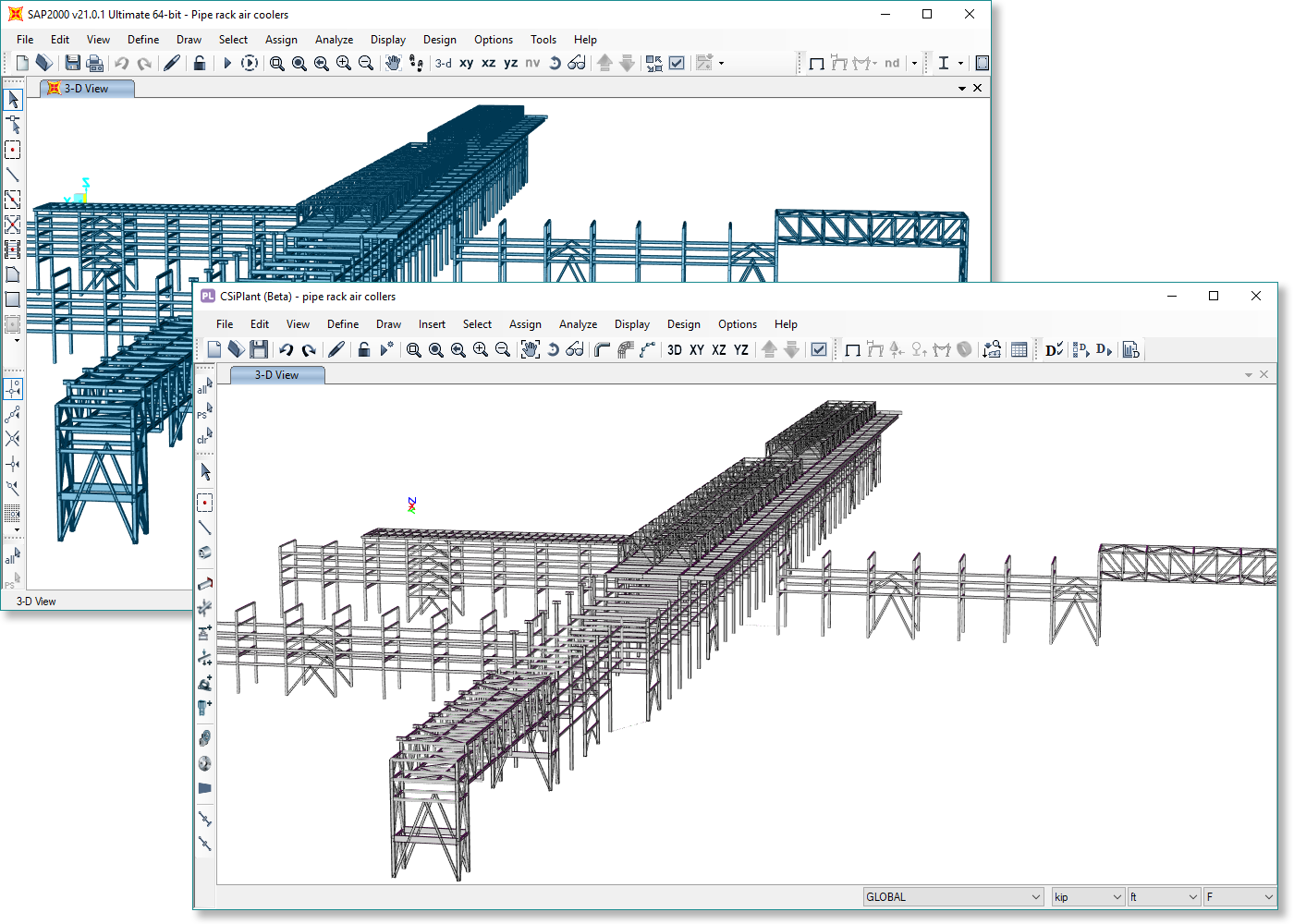Screen dimensions: 1294x924
Task: Open the Analyze menu in SAP2000
Action: tap(334, 40)
